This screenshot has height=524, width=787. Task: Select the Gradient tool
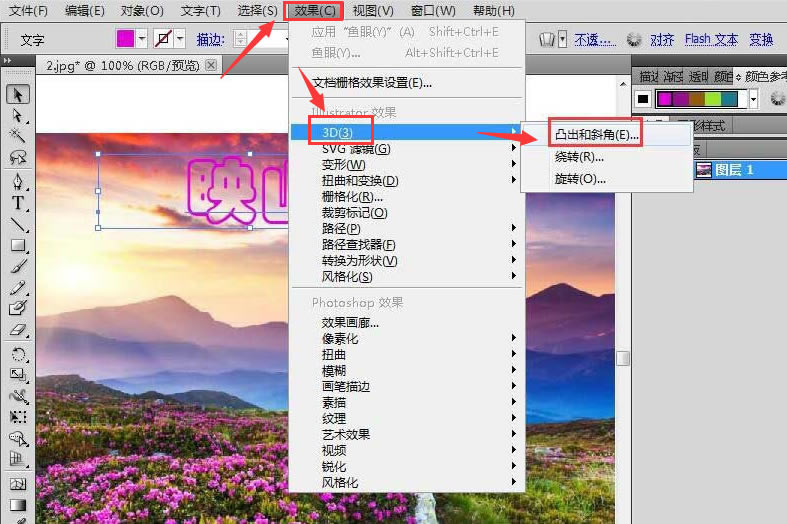(18, 505)
